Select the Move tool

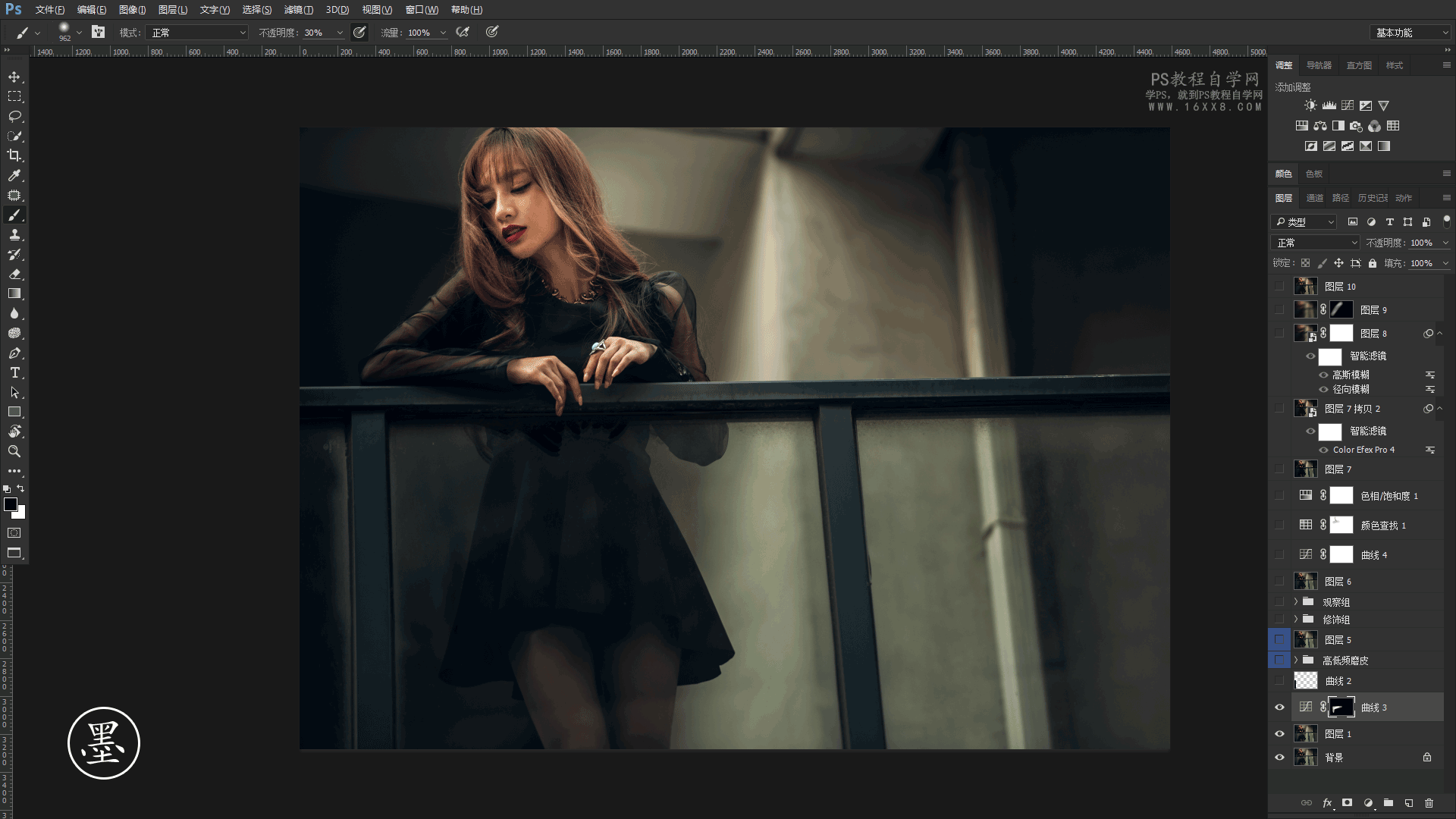(14, 77)
